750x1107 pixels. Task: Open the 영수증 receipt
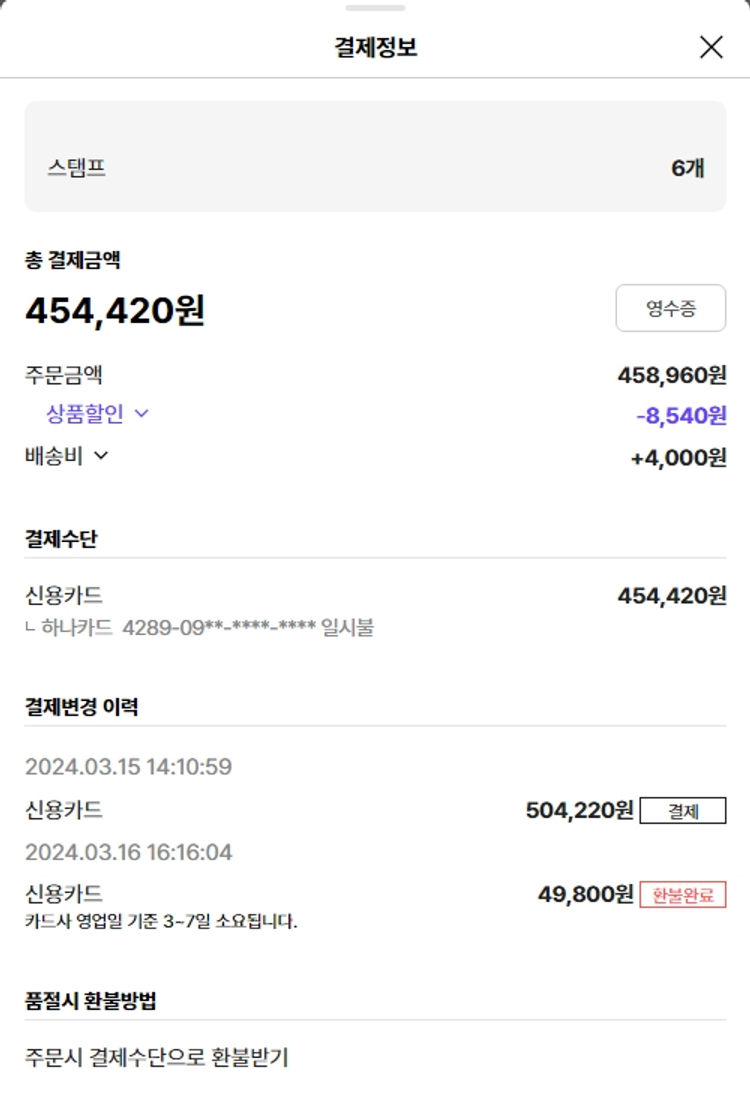click(670, 308)
